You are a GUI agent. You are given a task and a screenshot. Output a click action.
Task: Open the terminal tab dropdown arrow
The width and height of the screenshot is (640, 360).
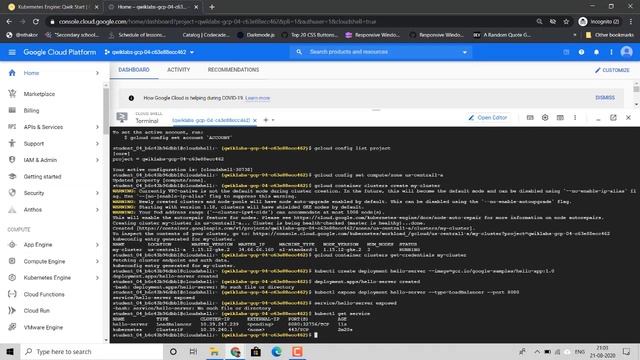(x=273, y=120)
